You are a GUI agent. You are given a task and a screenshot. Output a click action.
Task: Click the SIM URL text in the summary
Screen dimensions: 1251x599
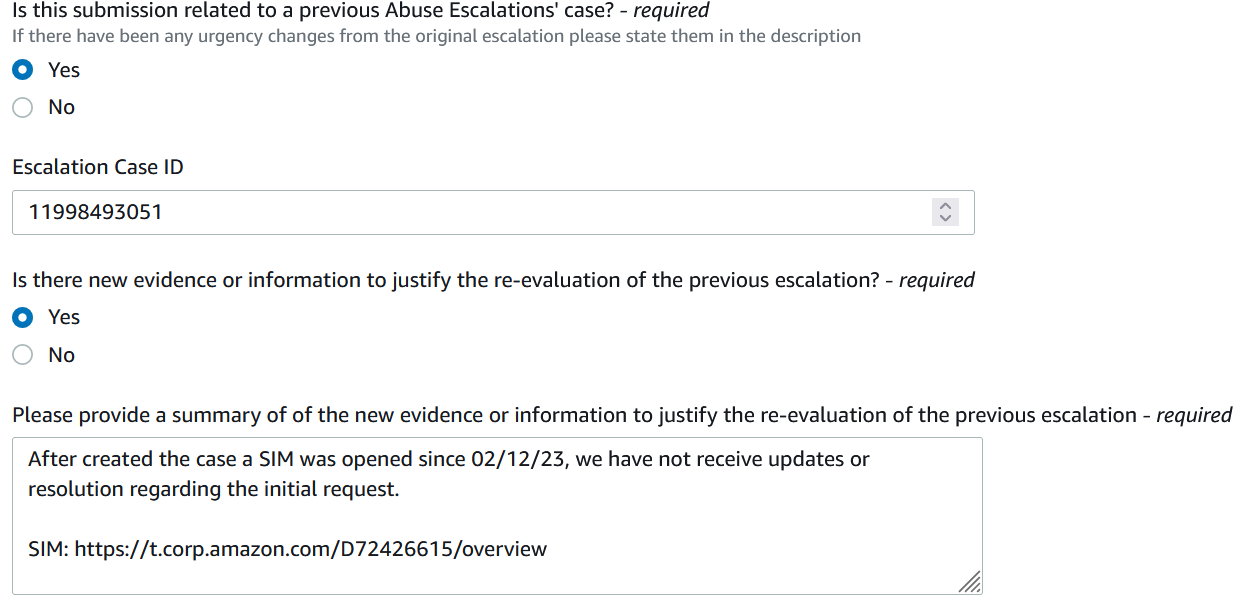pos(311,549)
